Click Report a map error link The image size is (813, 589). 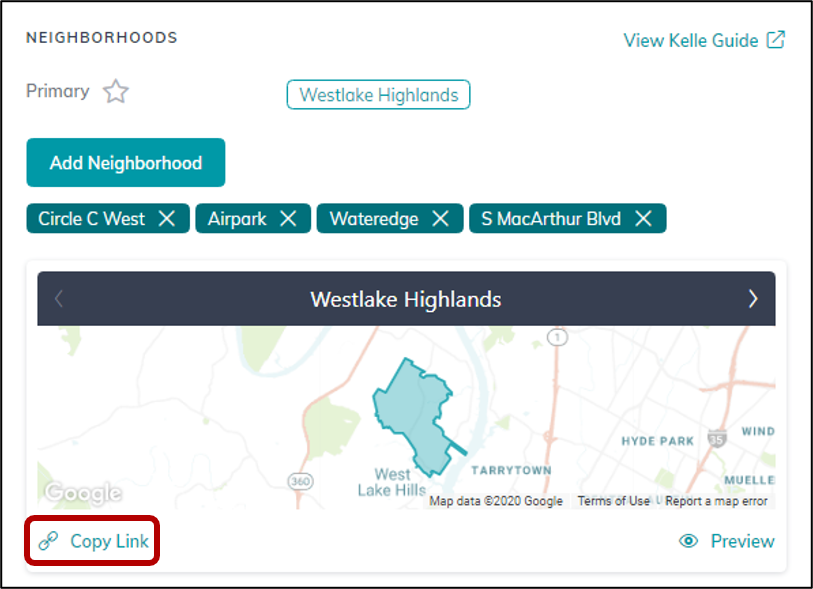coord(716,501)
